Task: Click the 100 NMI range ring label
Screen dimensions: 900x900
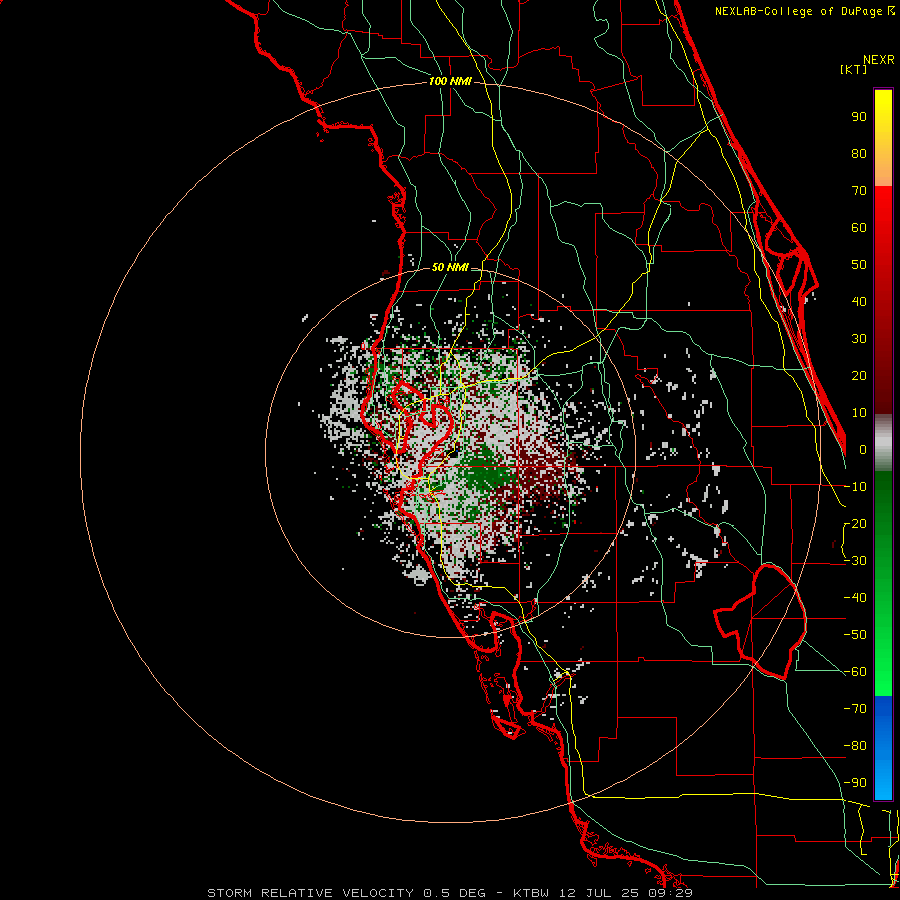Action: click(450, 82)
